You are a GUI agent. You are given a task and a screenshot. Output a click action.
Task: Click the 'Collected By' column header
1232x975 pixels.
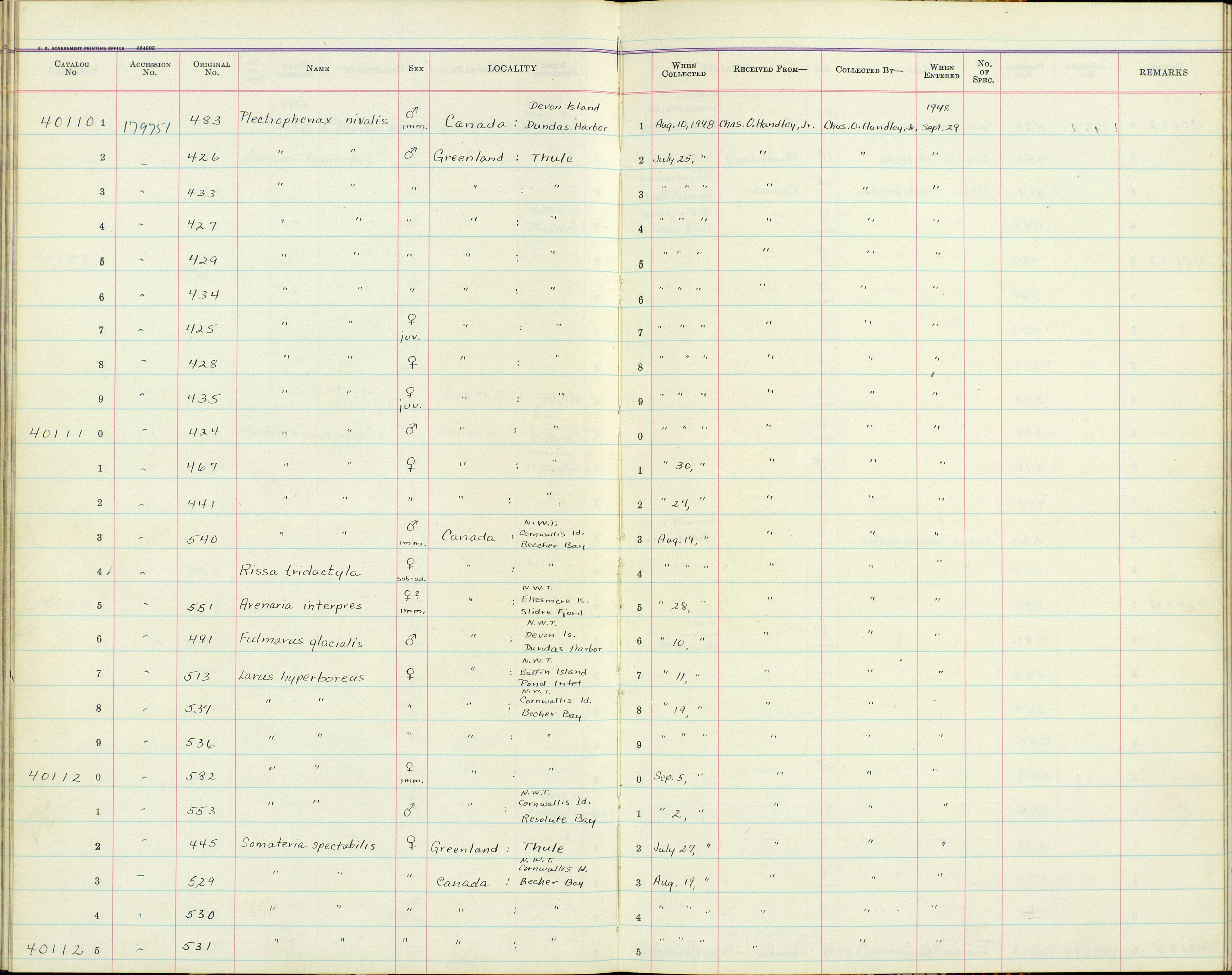tap(869, 70)
